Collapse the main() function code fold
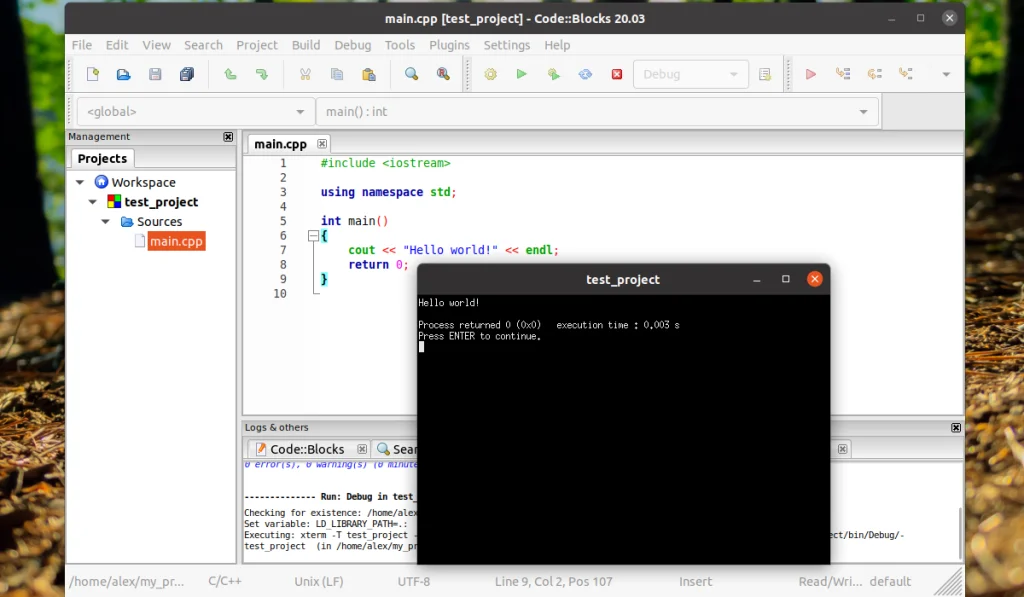Screen dimensions: 1024x597 (x=311, y=235)
